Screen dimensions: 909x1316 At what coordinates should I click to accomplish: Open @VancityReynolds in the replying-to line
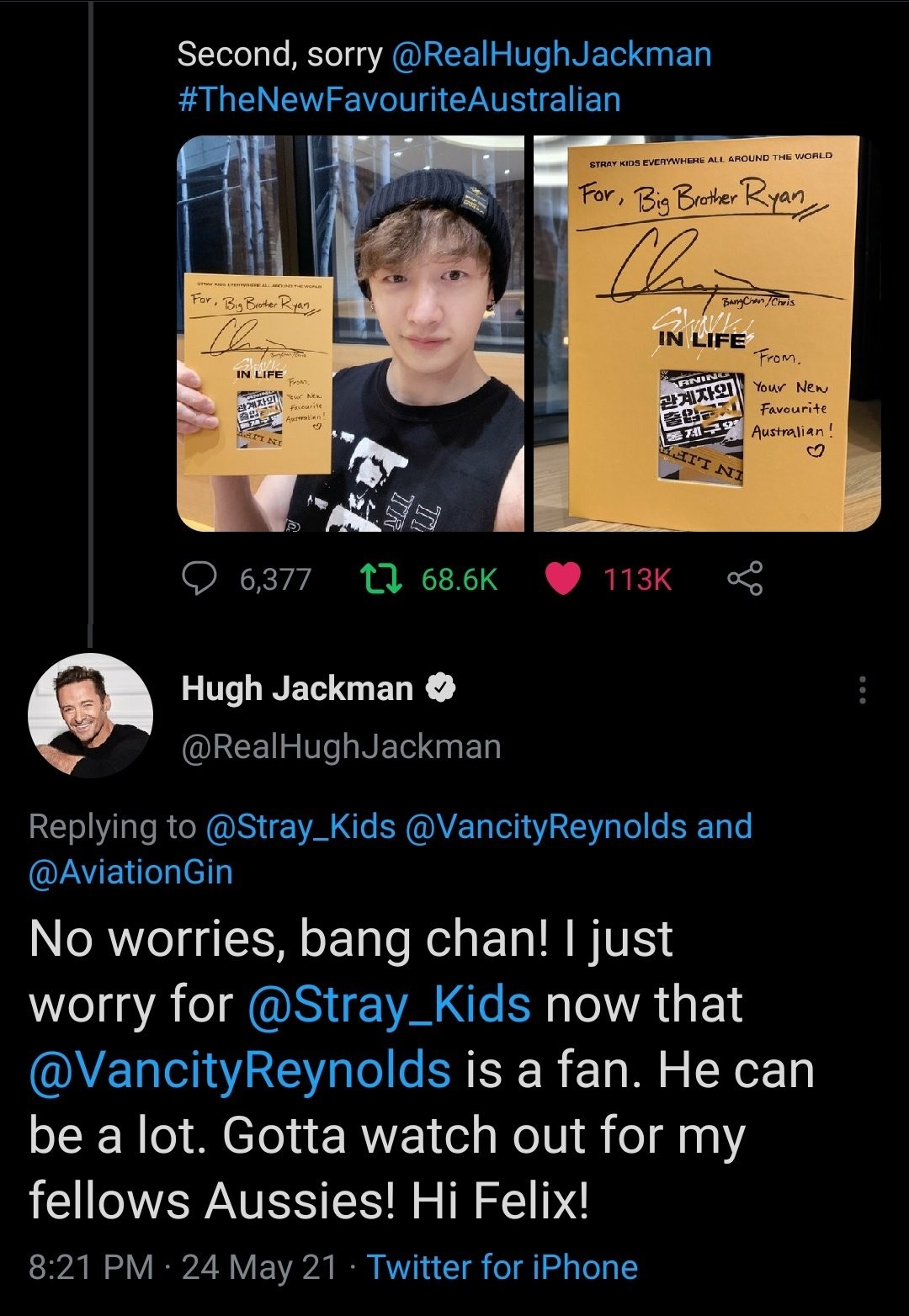coord(546,826)
